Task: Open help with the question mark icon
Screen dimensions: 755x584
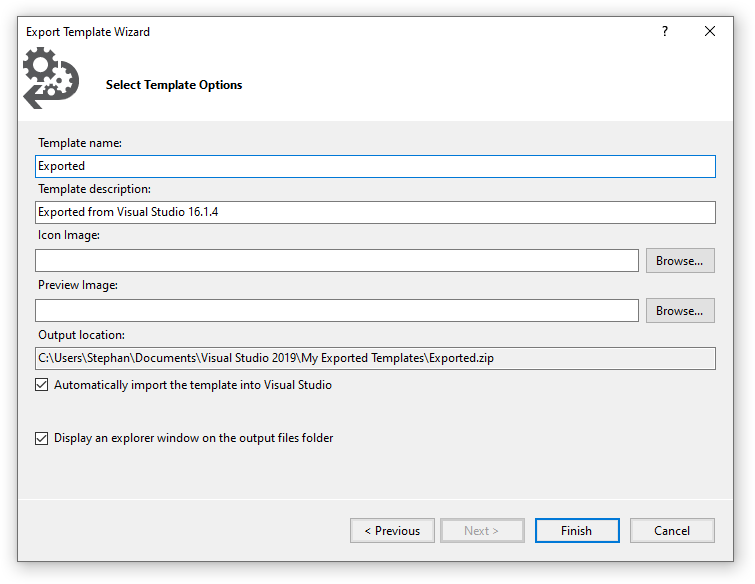Action: (x=664, y=31)
